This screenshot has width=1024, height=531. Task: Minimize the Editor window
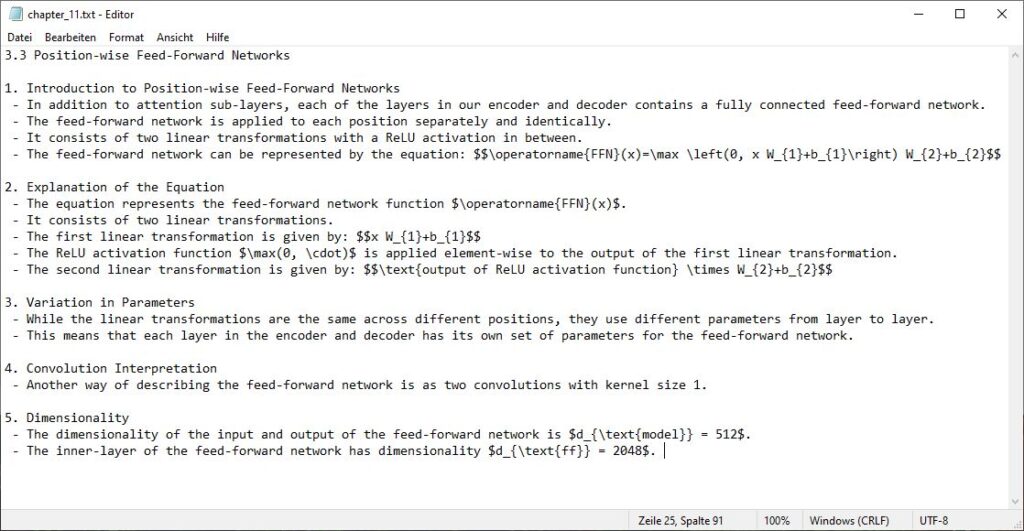919,14
